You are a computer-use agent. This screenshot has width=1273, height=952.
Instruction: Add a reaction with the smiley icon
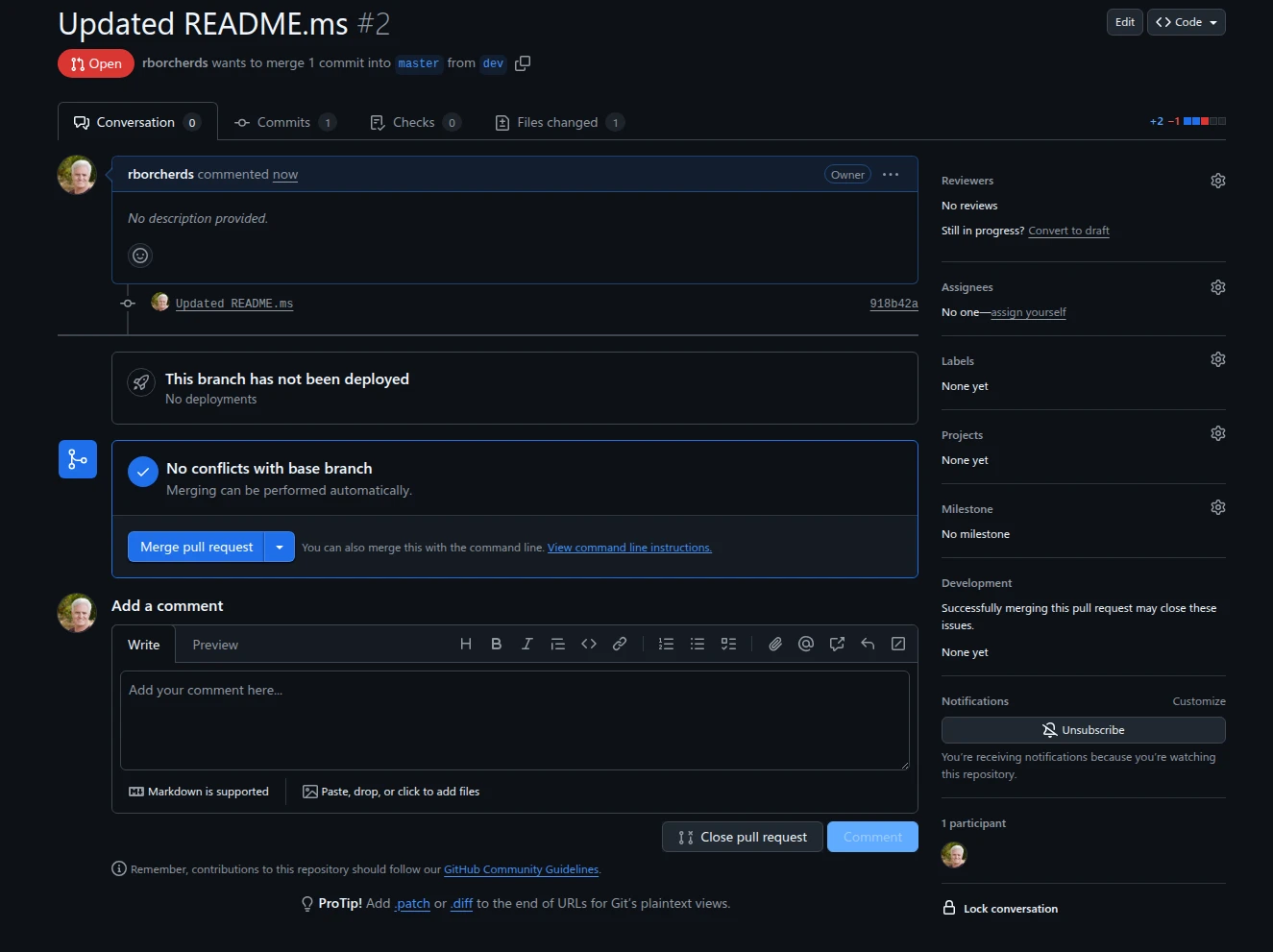[140, 256]
